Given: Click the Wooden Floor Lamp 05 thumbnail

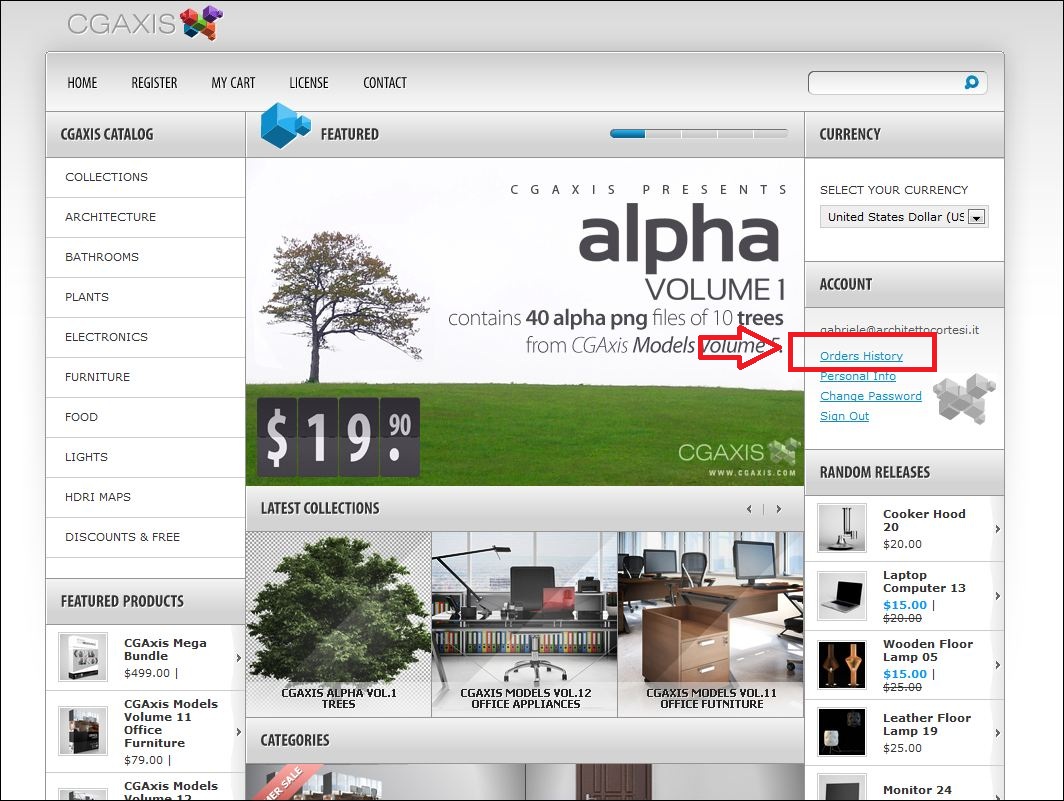Looking at the screenshot, I should 841,665.
